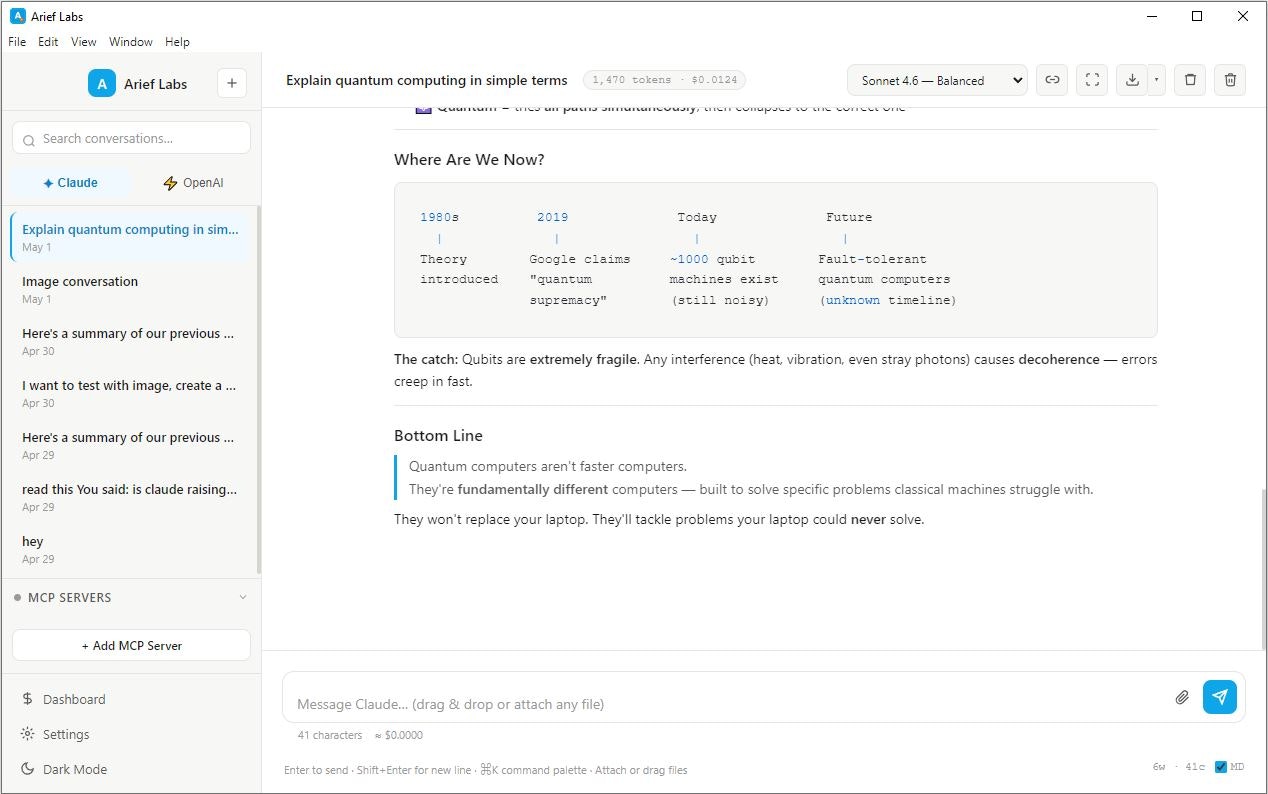Click the + Add MCP Server button
Image resolution: width=1268 pixels, height=794 pixels.
[131, 645]
